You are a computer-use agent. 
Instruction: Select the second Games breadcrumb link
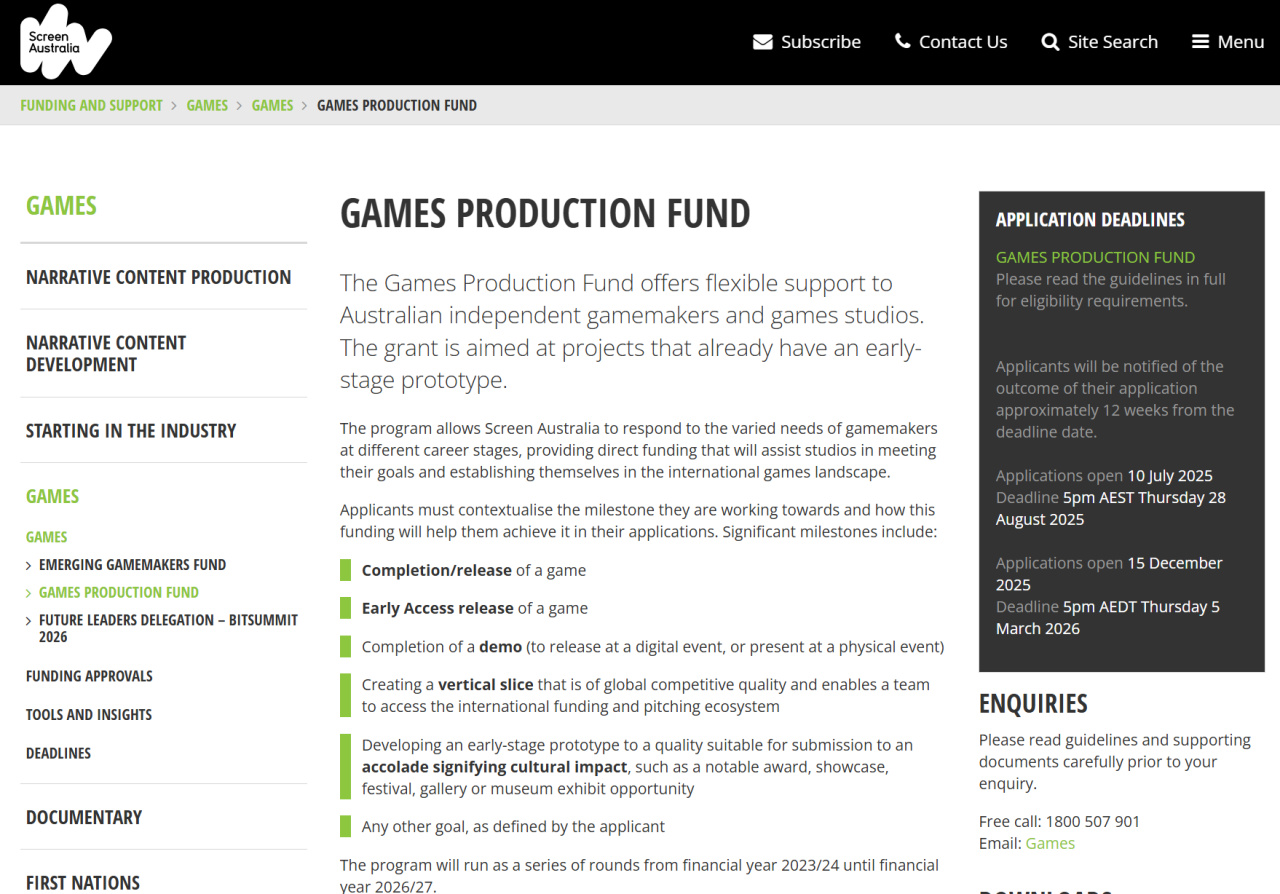(x=272, y=105)
